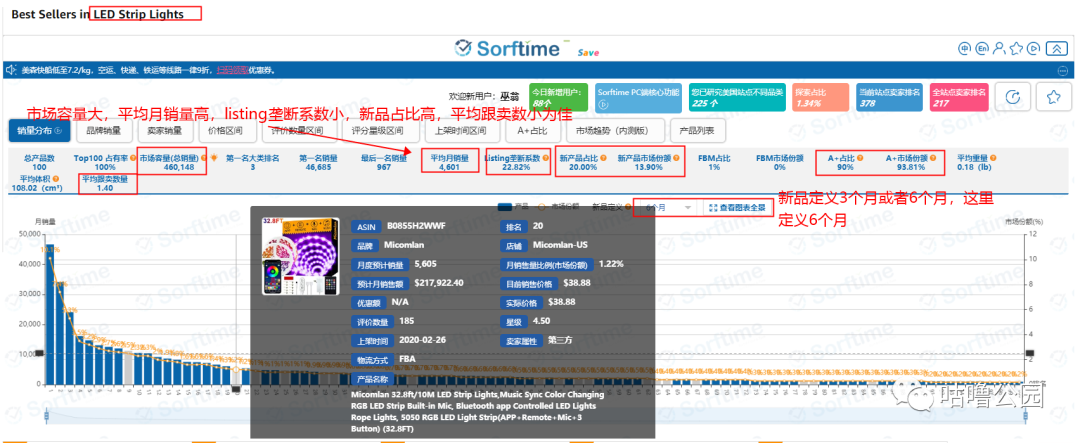Click help icon next to 新产品占比

(603, 158)
